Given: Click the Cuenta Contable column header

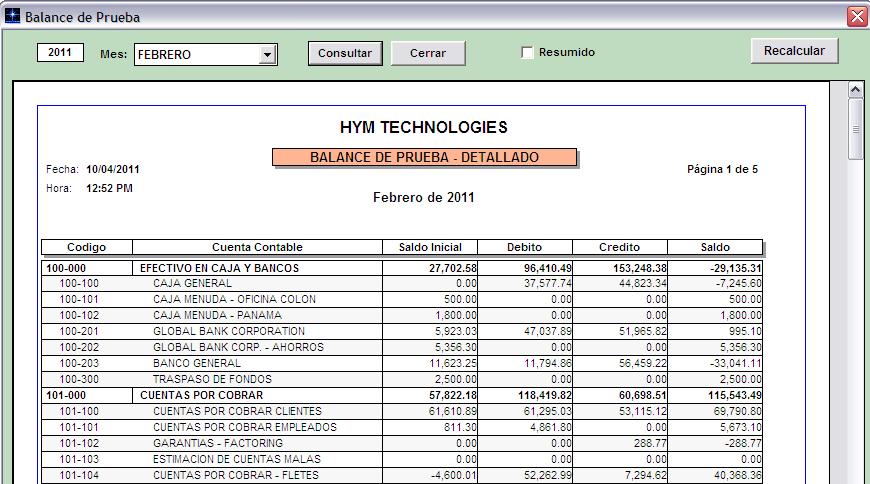Looking at the screenshot, I should (x=257, y=247).
